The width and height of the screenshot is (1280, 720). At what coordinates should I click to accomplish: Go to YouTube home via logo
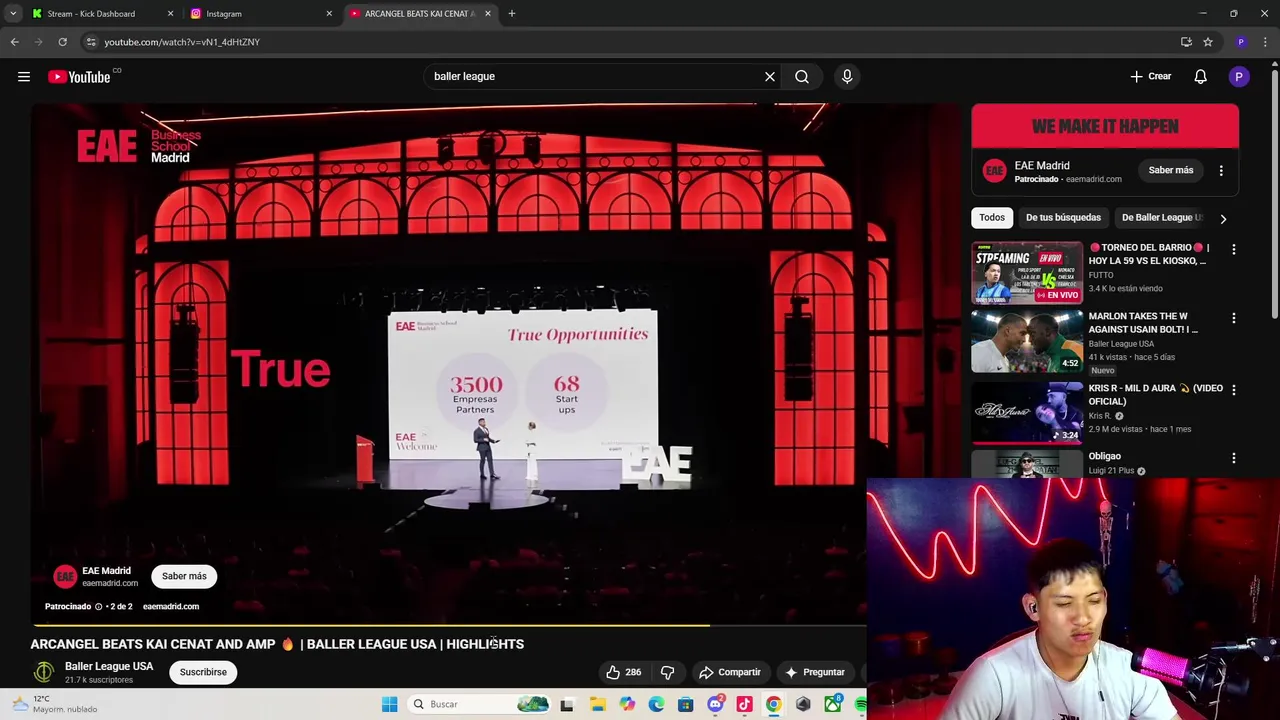80,77
